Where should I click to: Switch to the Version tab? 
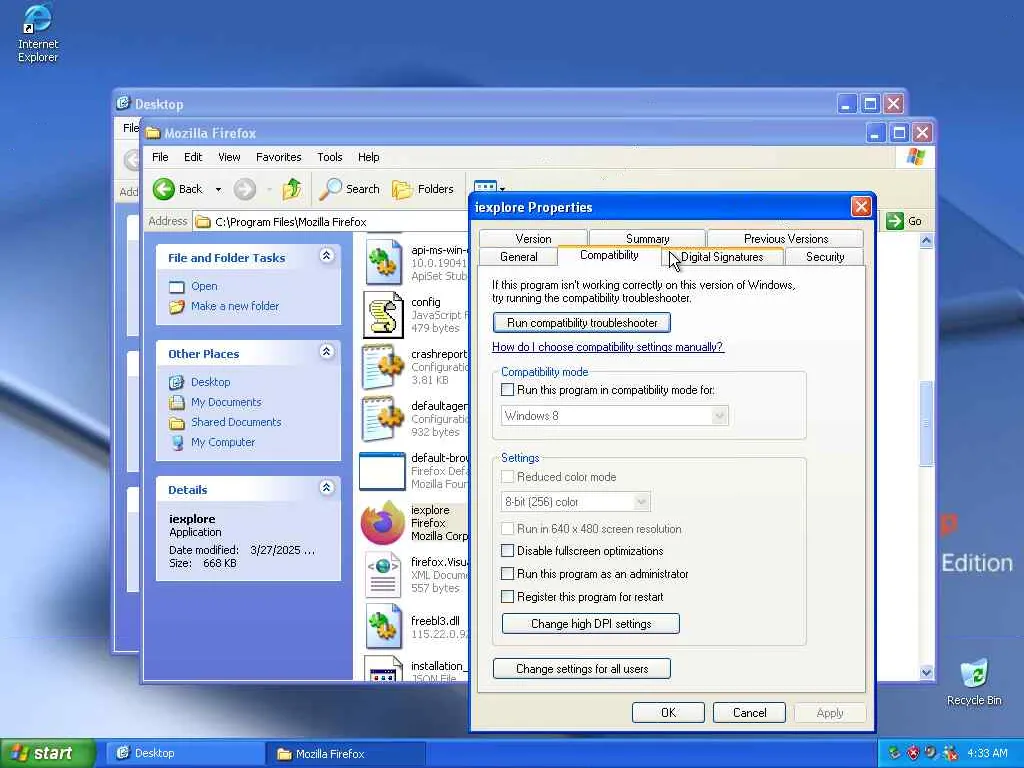[x=533, y=238]
